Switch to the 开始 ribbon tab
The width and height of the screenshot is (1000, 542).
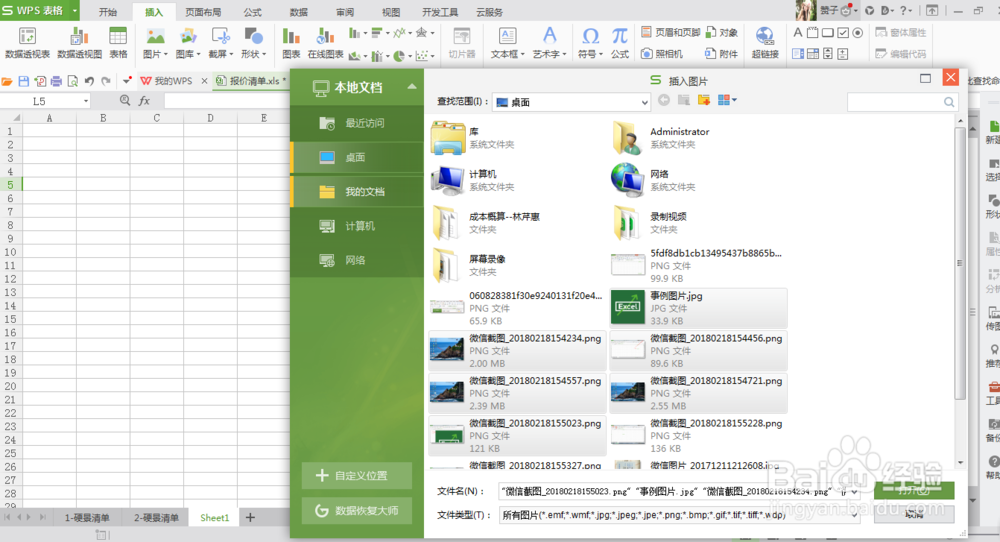click(x=108, y=12)
